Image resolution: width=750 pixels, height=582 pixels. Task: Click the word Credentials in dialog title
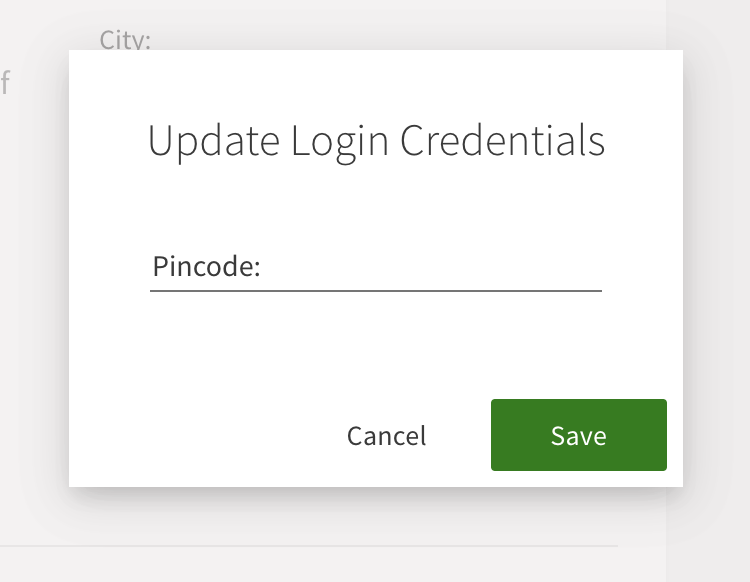[502, 141]
